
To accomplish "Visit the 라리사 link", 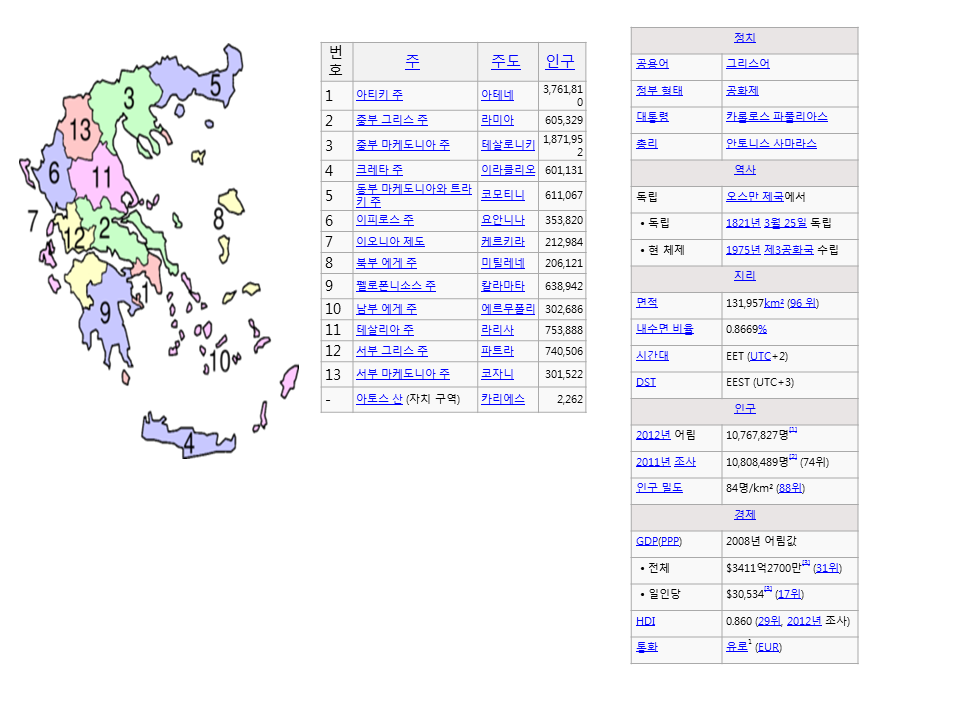I will coord(497,330).
